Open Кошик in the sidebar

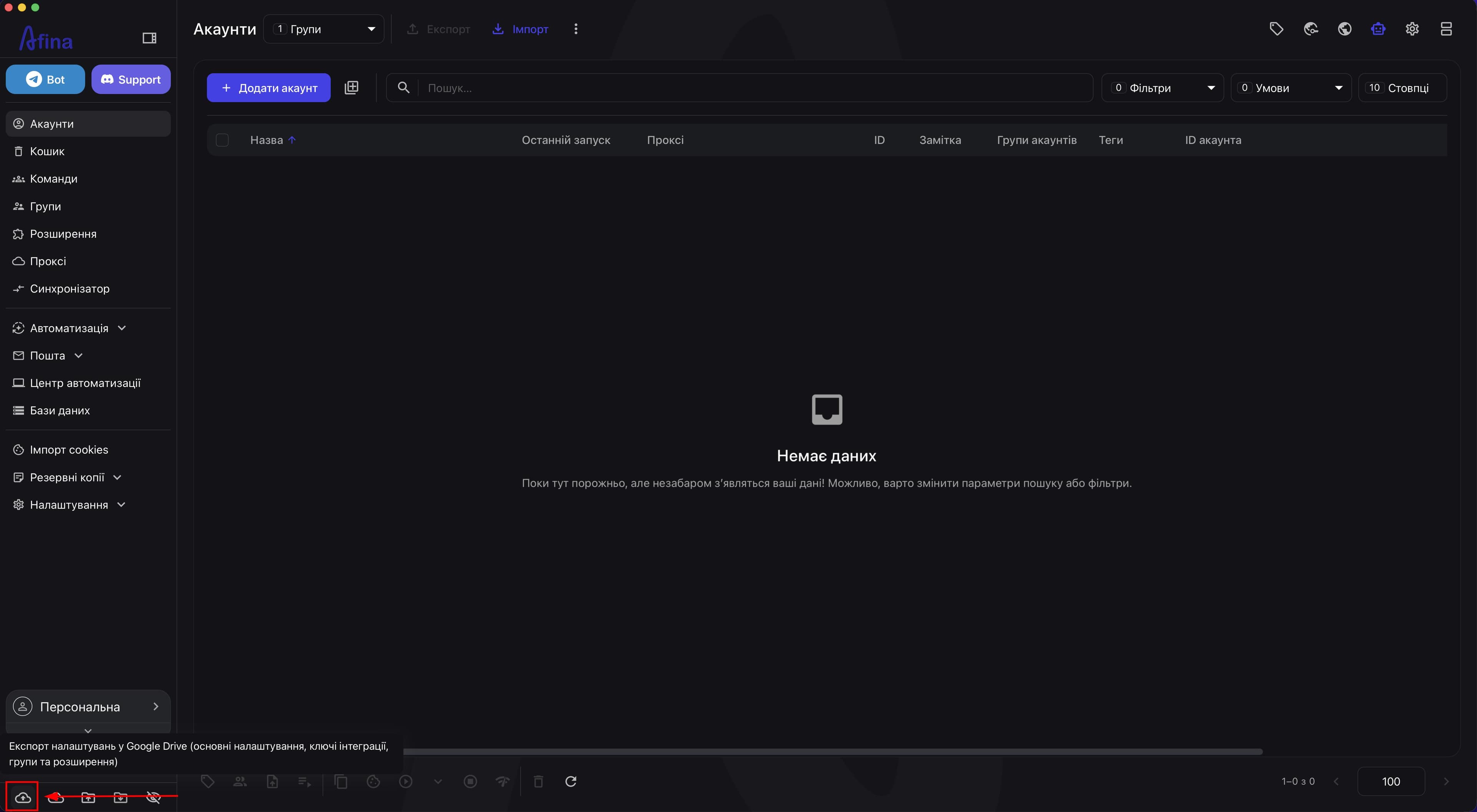(x=88, y=152)
